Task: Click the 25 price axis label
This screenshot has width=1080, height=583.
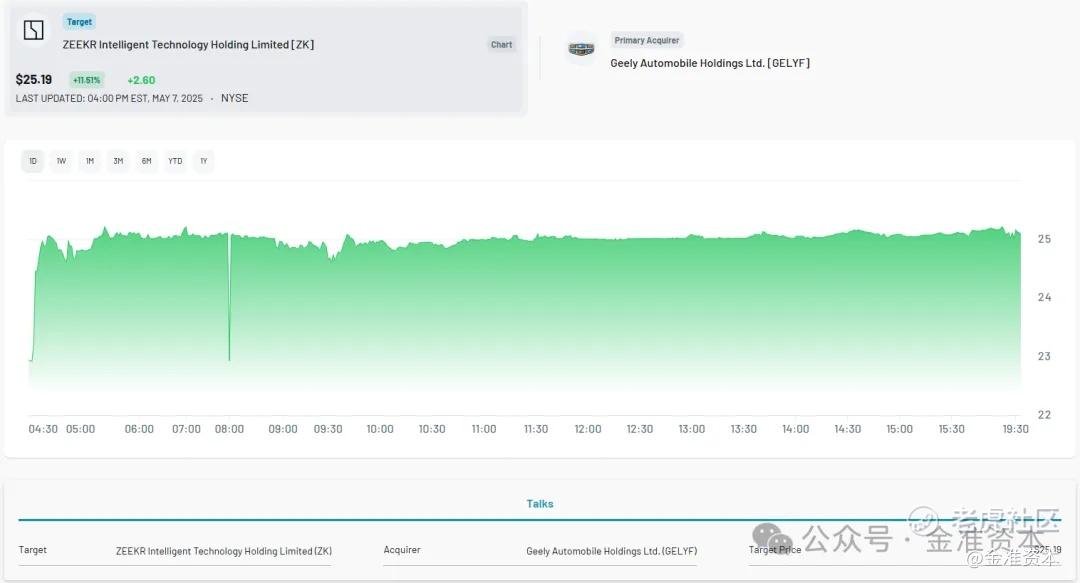Action: pyautogui.click(x=1044, y=239)
